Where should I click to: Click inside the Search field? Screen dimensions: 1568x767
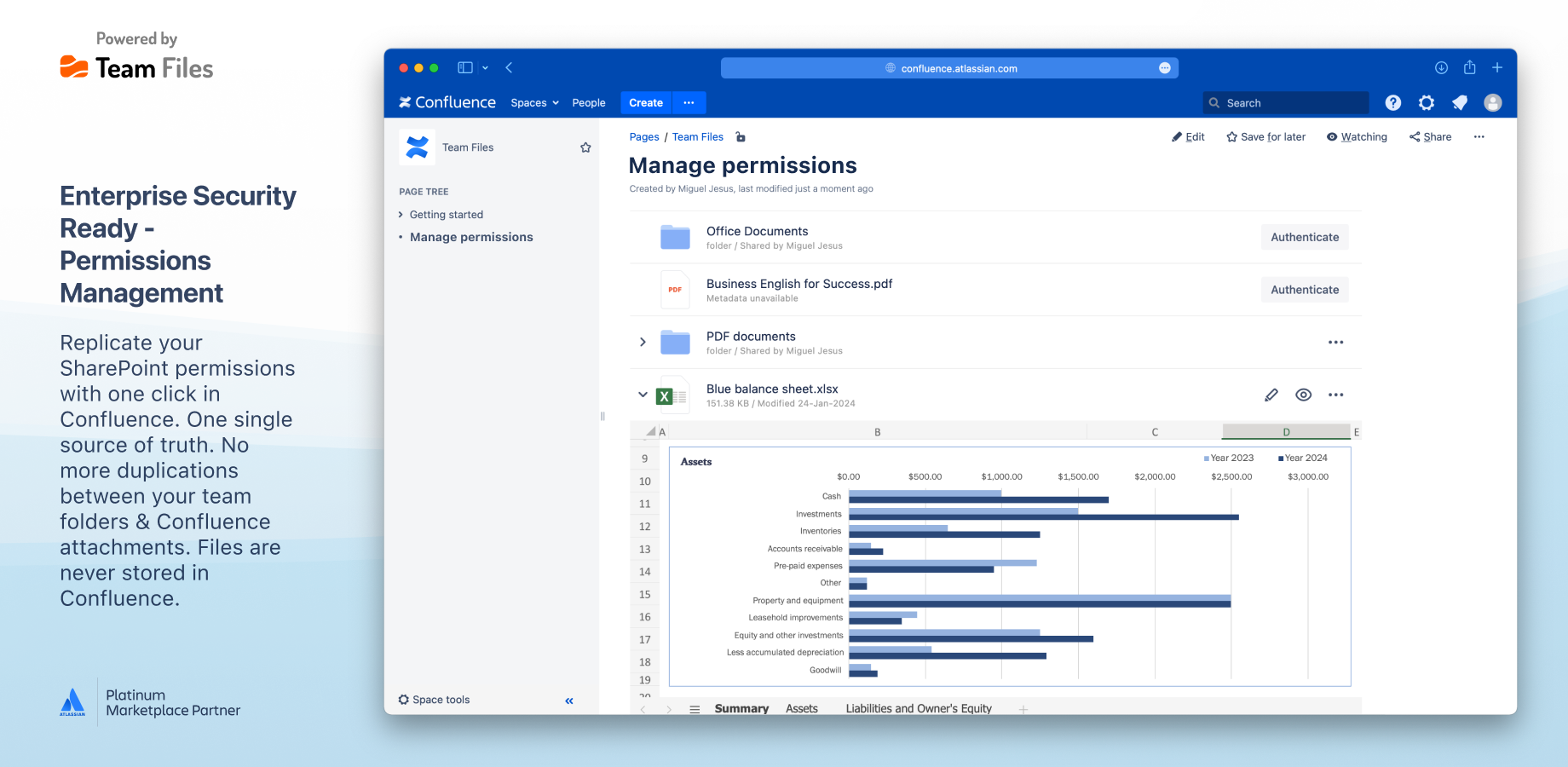point(1285,102)
